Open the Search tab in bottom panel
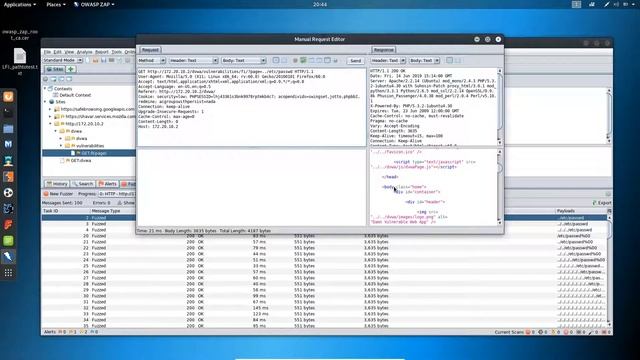The image size is (640, 360). pyautogui.click(x=83, y=184)
